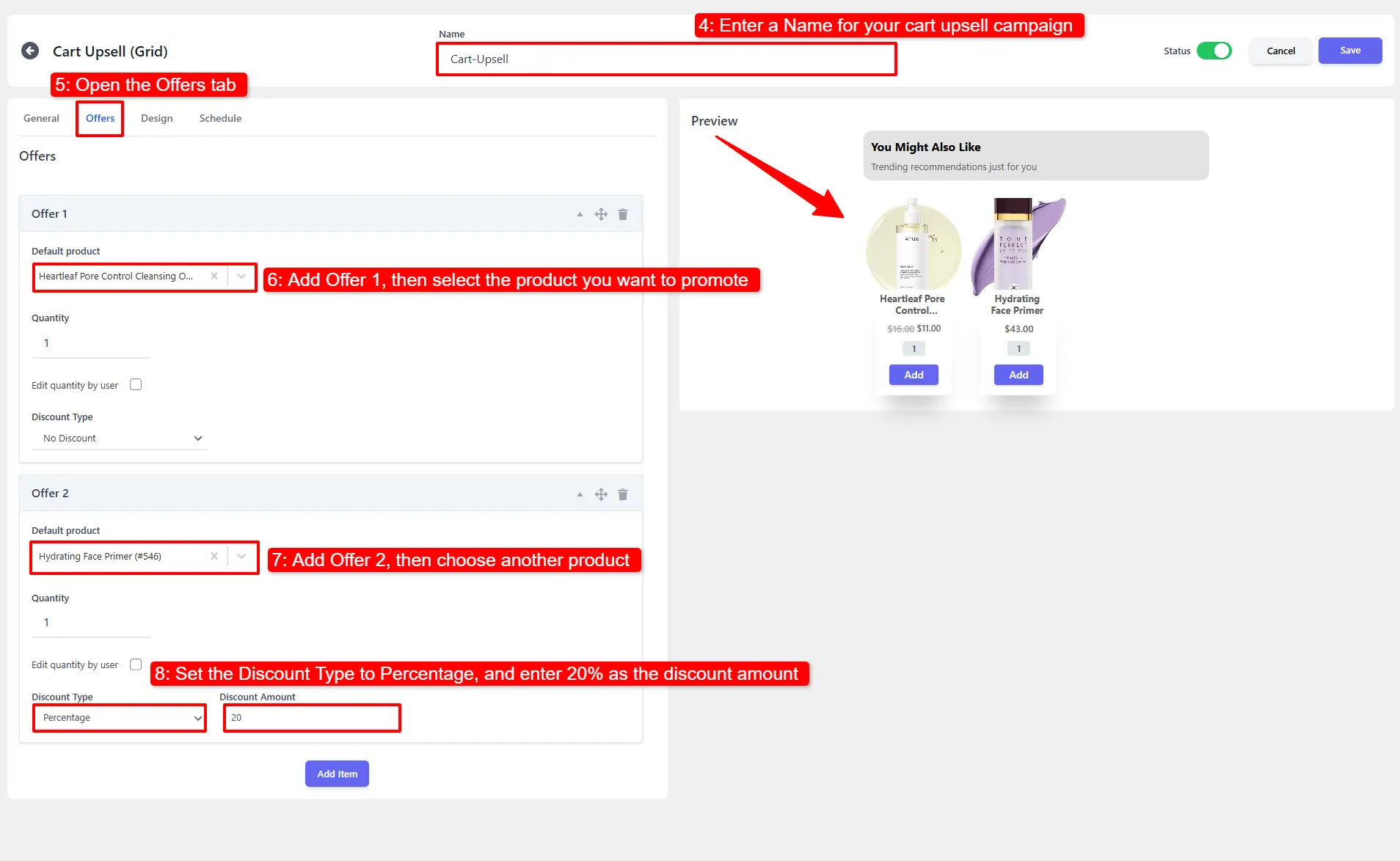This screenshot has width=1400, height=861.
Task: Clear the Heartleaf Pore Control product selection
Action: tap(214, 276)
